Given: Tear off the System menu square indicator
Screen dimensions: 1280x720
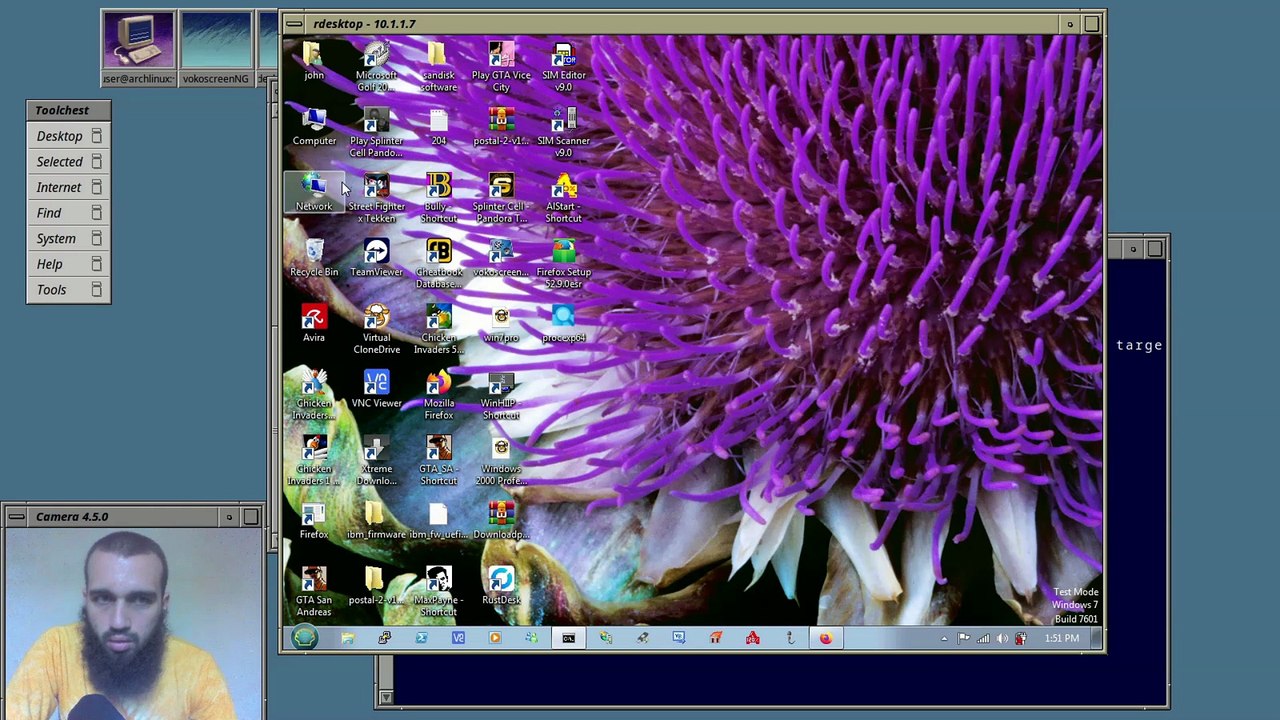Looking at the screenshot, I should tap(96, 239).
